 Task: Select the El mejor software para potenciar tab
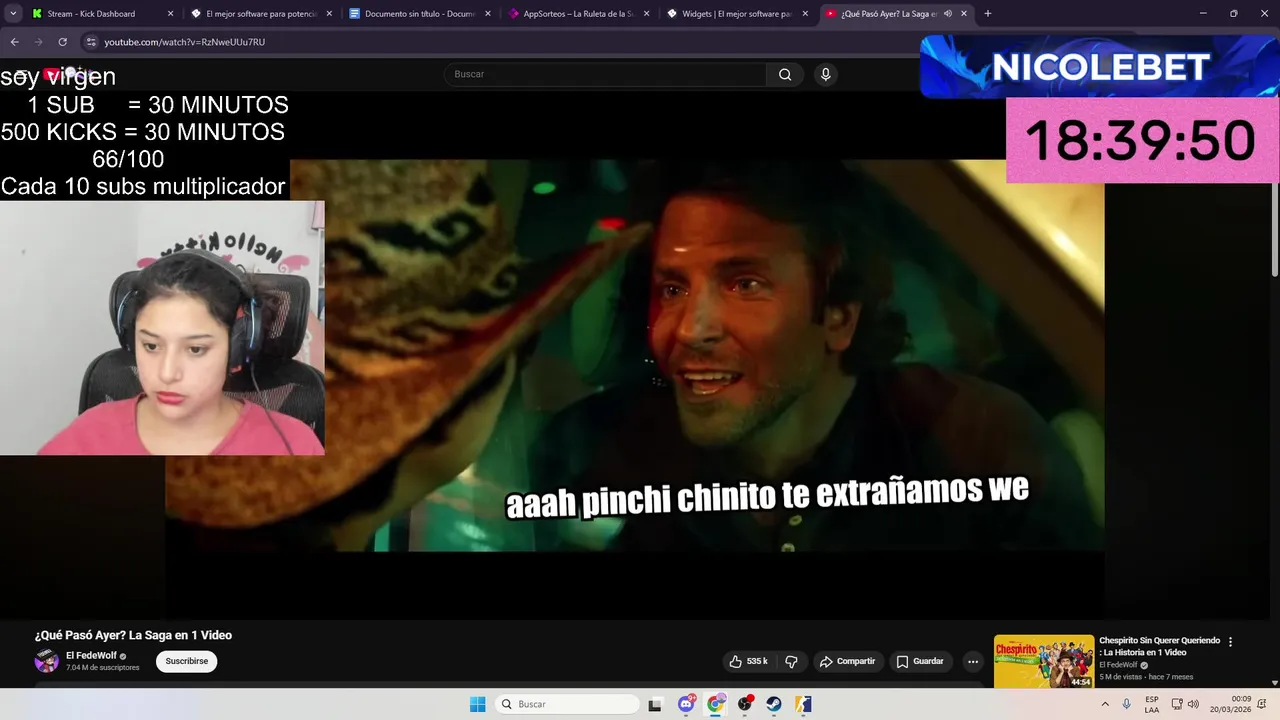(x=262, y=14)
